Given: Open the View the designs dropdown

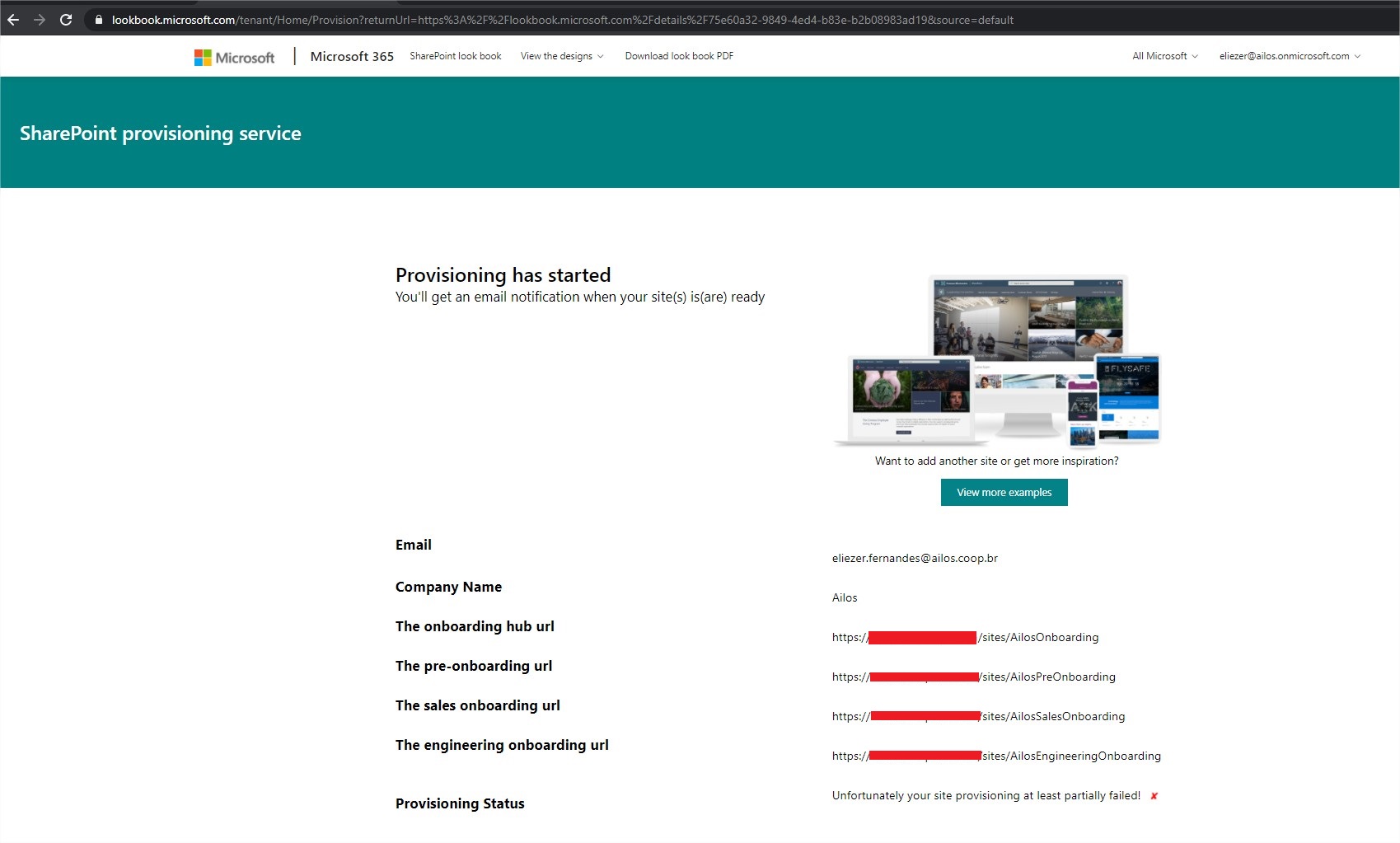Looking at the screenshot, I should coord(561,56).
